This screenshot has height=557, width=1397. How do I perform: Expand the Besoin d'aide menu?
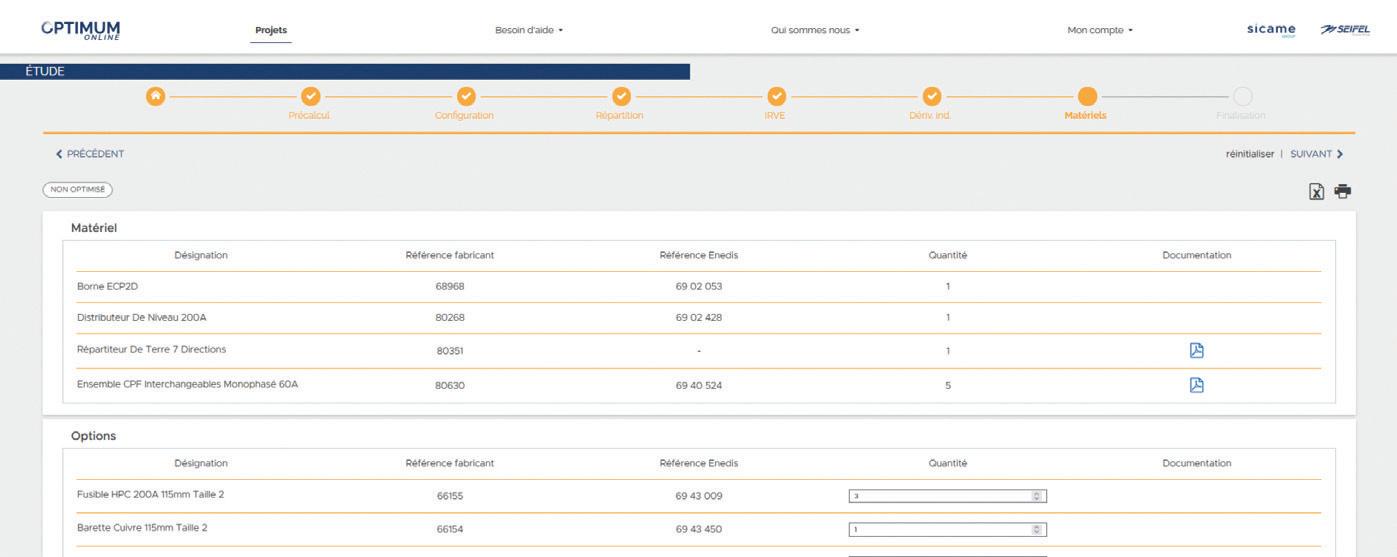pyautogui.click(x=529, y=30)
